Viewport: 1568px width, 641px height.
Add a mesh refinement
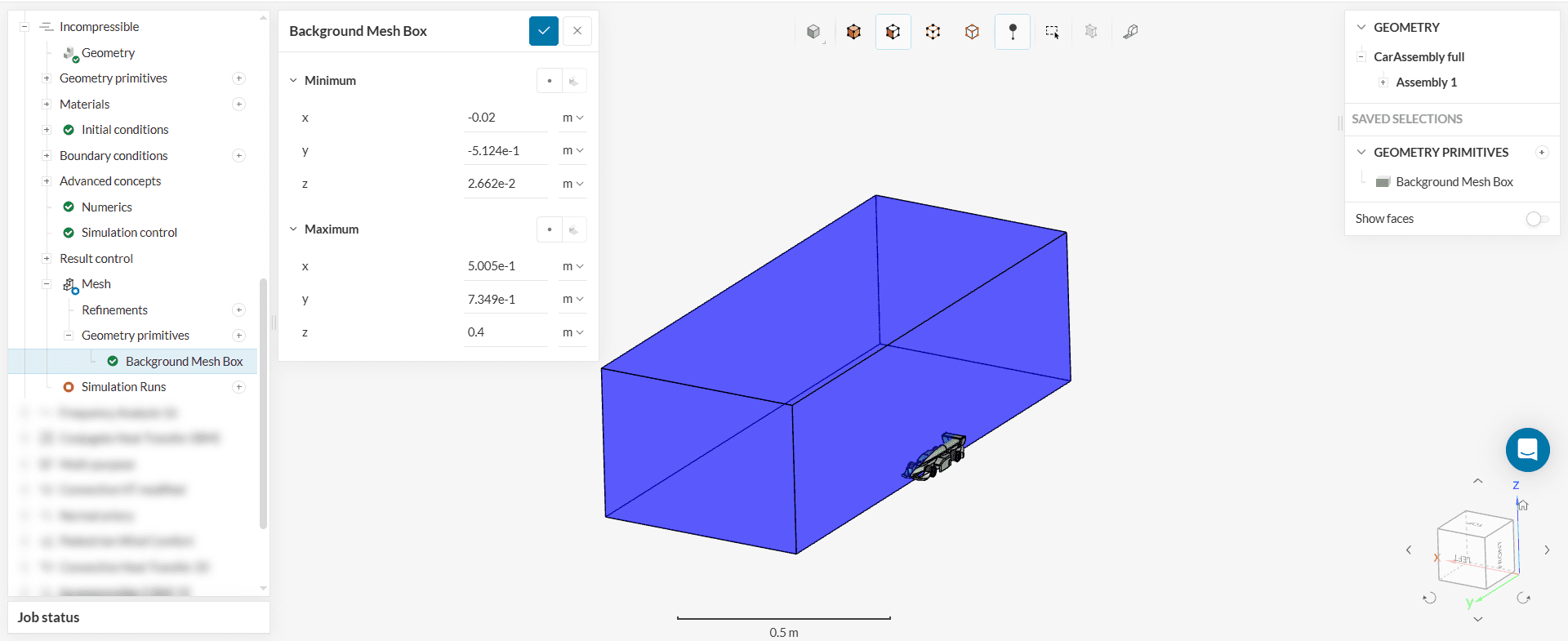click(238, 310)
